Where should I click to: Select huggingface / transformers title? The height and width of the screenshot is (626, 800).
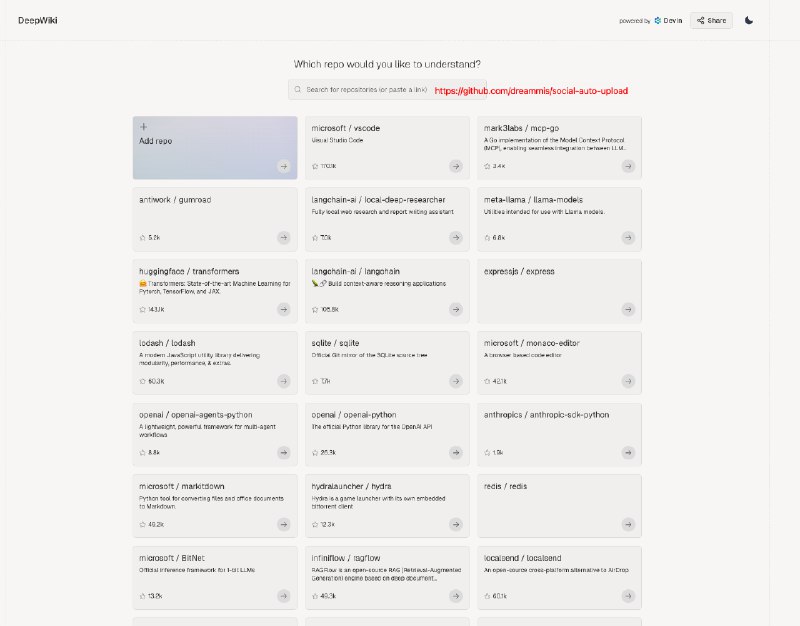189,271
